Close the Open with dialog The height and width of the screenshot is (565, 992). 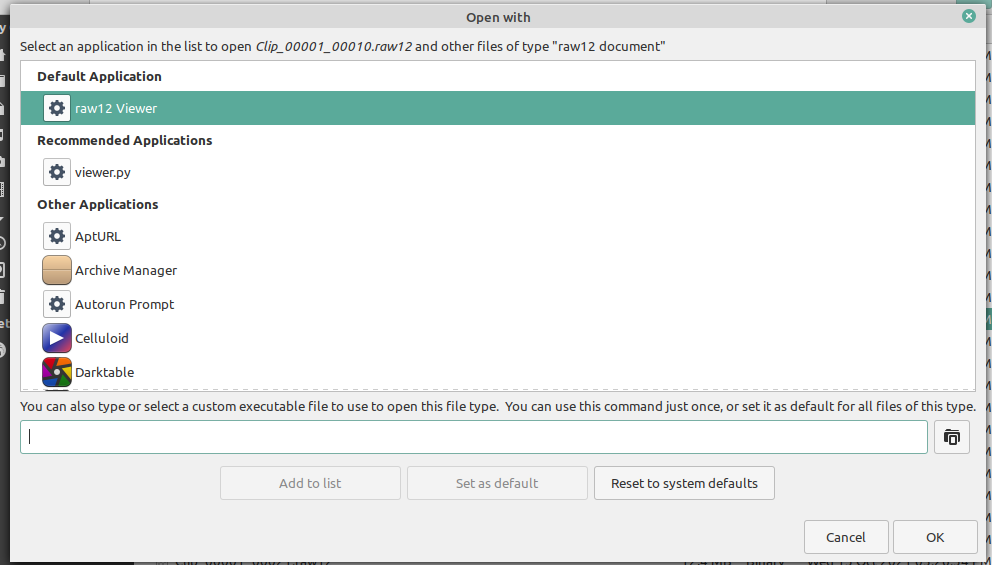tap(969, 16)
